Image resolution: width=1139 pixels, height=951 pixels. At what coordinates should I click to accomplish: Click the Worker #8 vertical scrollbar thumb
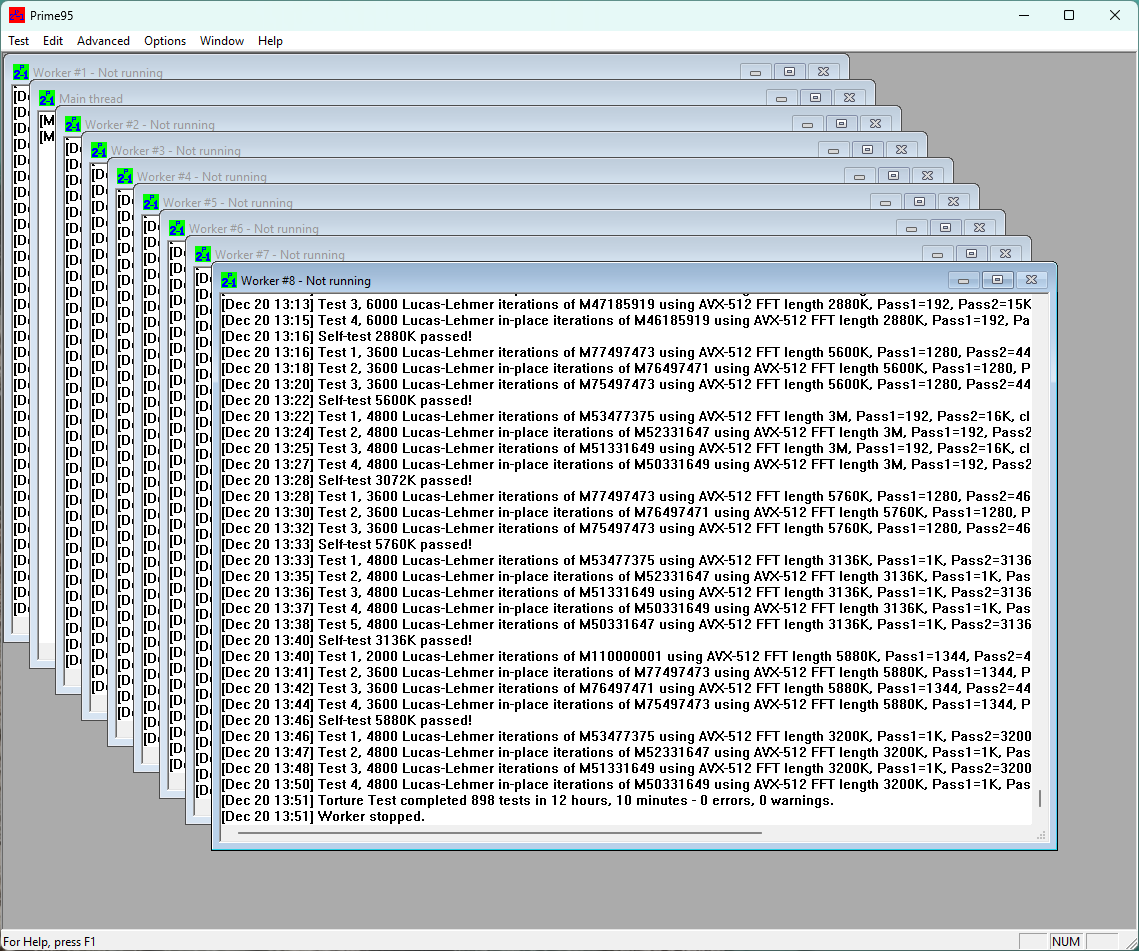[1040, 798]
